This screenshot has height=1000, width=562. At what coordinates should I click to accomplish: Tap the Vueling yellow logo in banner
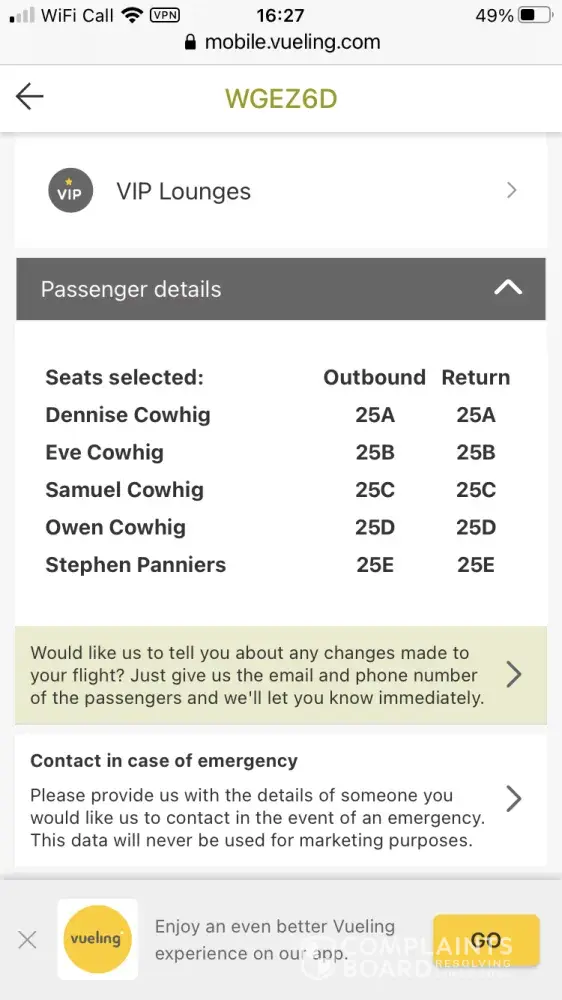pos(97,939)
